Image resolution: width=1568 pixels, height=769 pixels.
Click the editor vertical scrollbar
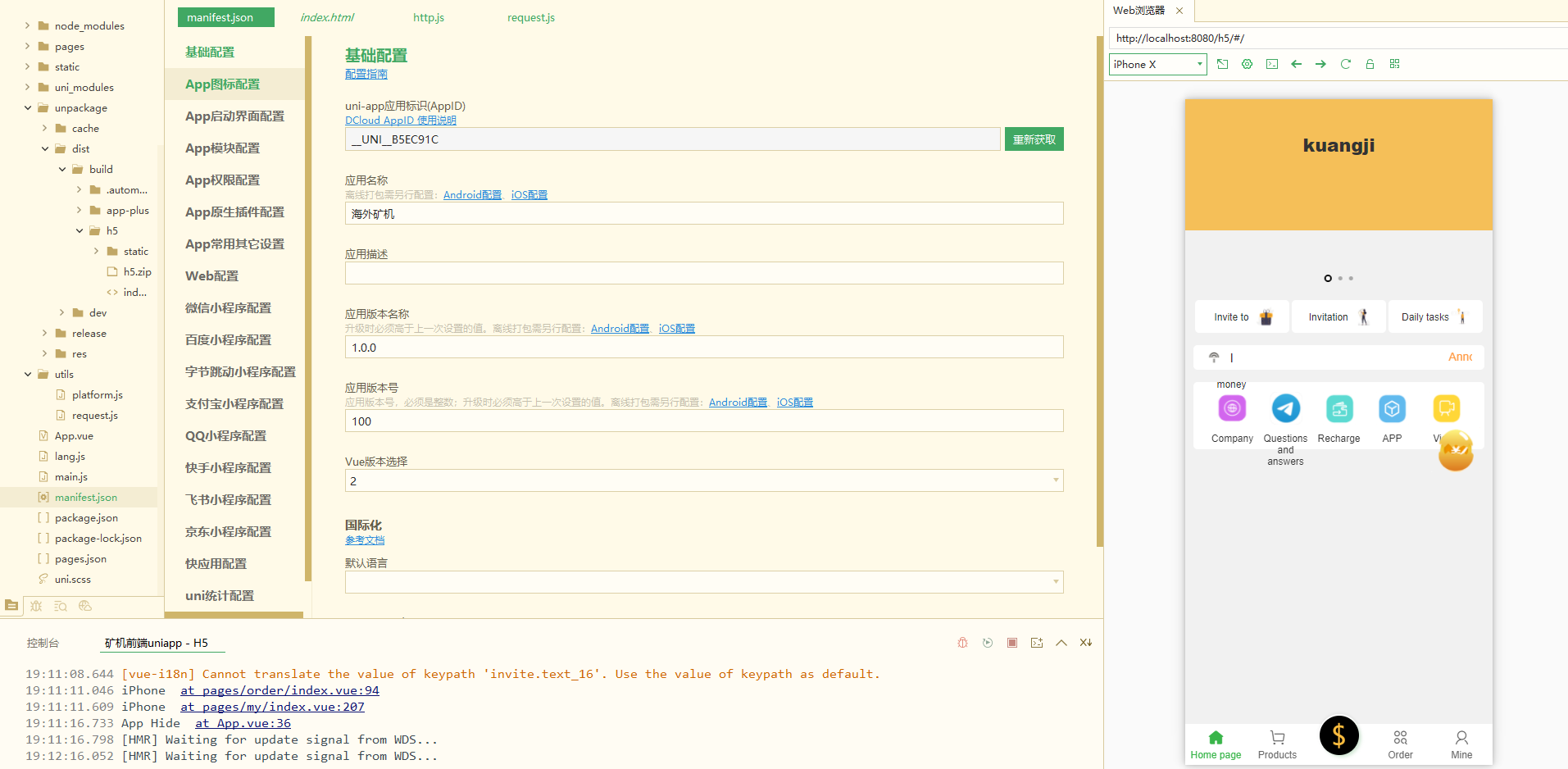point(1099,291)
